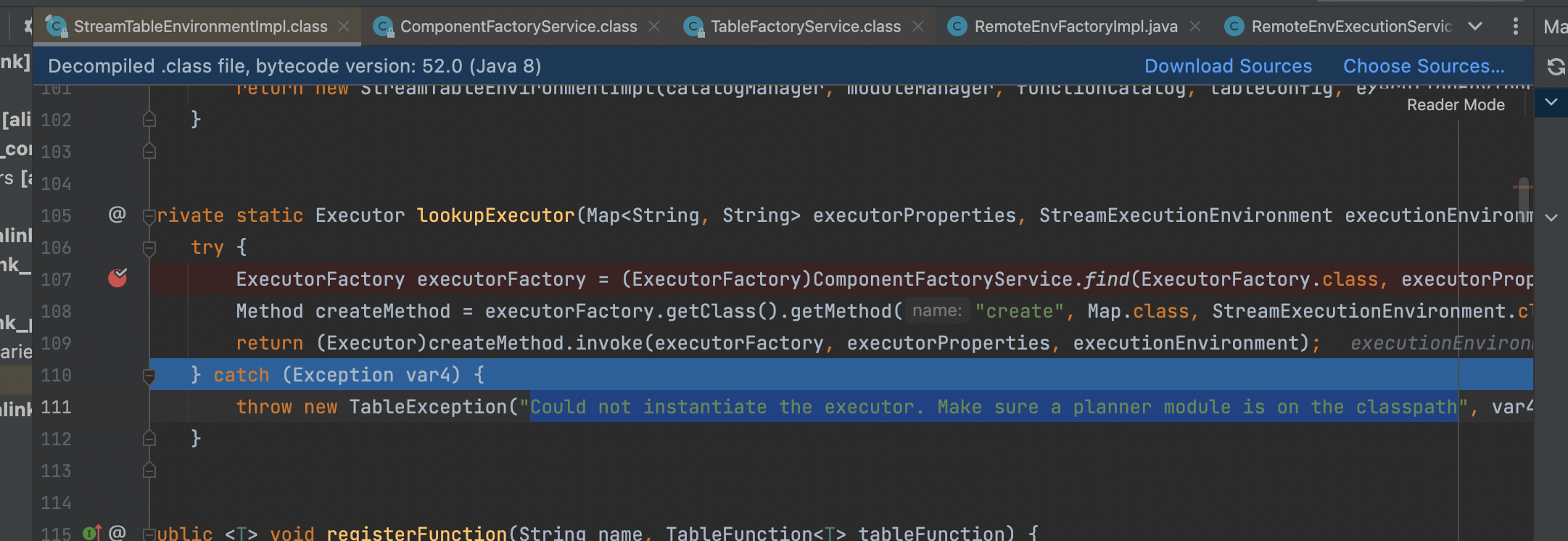Click fold end marker on line 112
This screenshot has width=1568, height=541.
[x=149, y=438]
